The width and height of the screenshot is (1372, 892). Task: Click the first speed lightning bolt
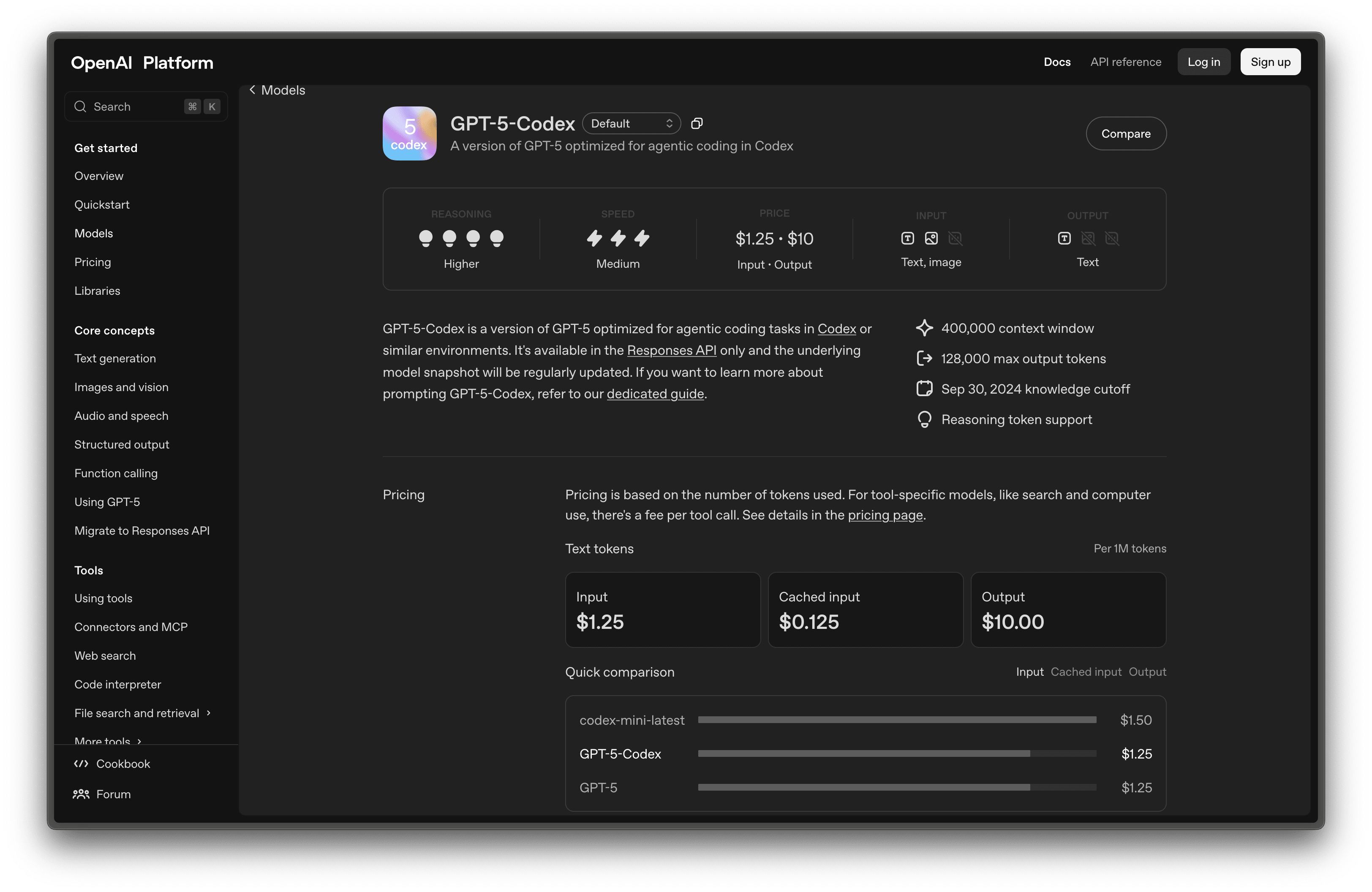594,238
